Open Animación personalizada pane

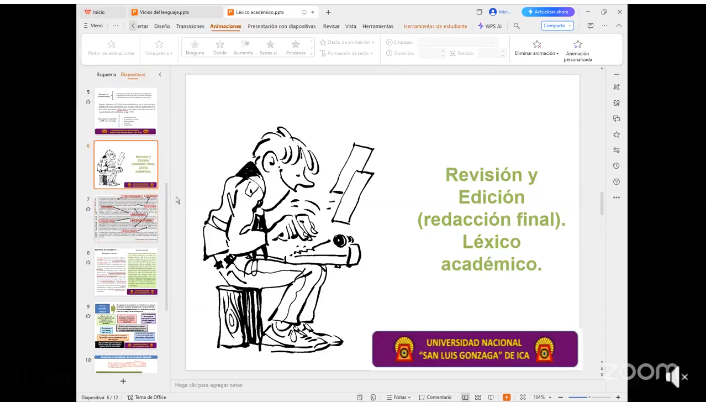[x=578, y=45]
